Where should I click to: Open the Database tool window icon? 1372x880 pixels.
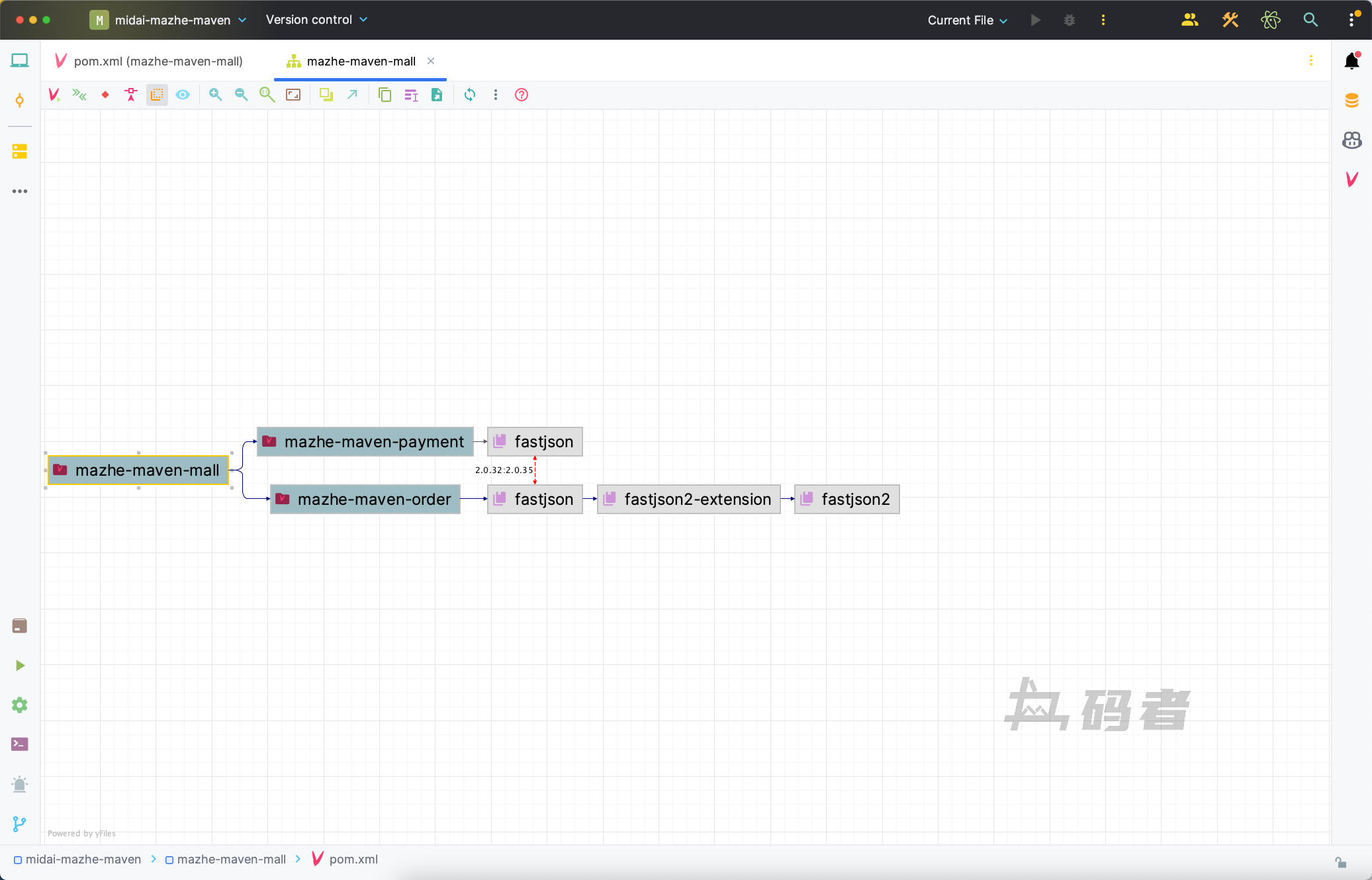[1351, 101]
